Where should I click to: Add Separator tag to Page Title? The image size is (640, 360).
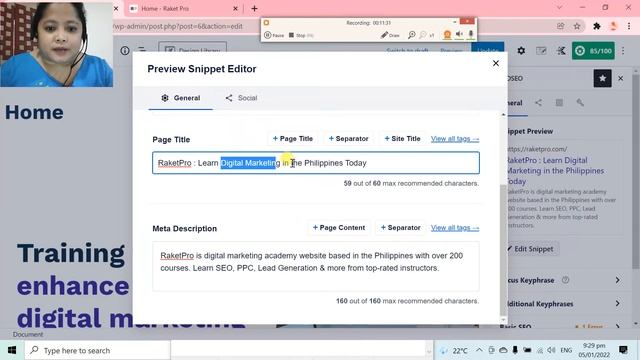pos(349,139)
